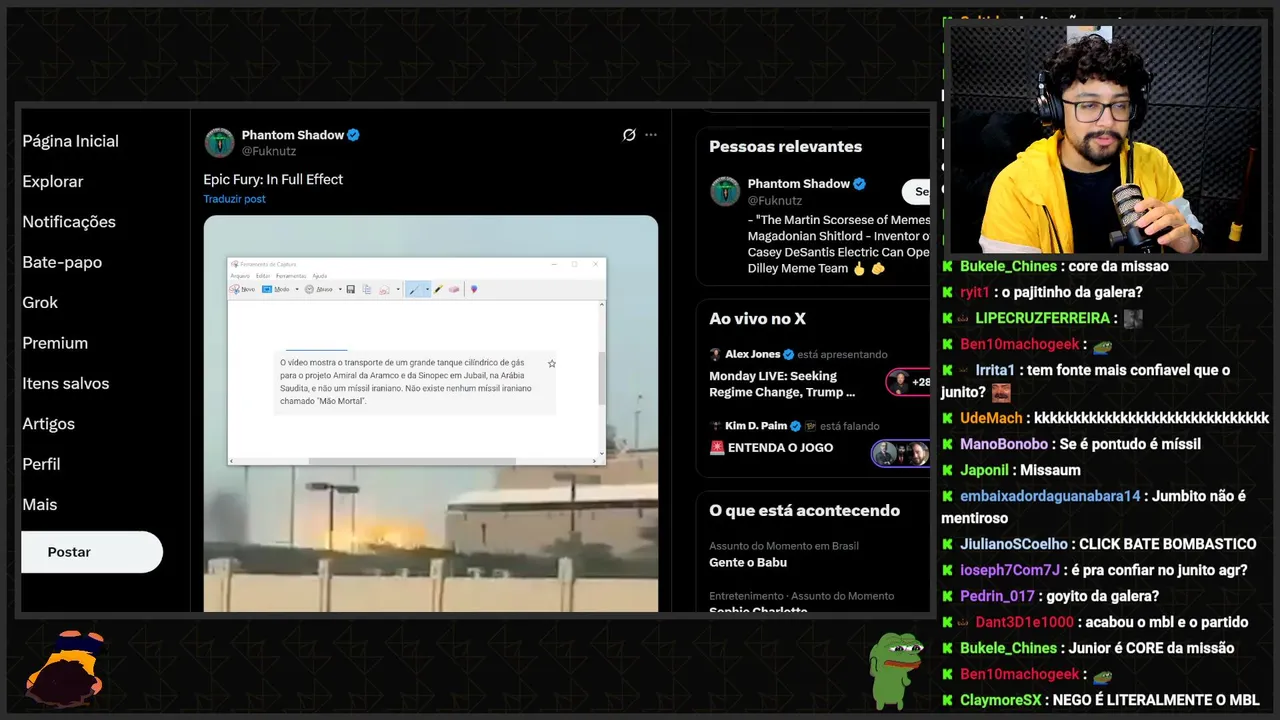Image resolution: width=1280 pixels, height=720 pixels.
Task: Click chat username ClaymoreSX
Action: (1001, 700)
